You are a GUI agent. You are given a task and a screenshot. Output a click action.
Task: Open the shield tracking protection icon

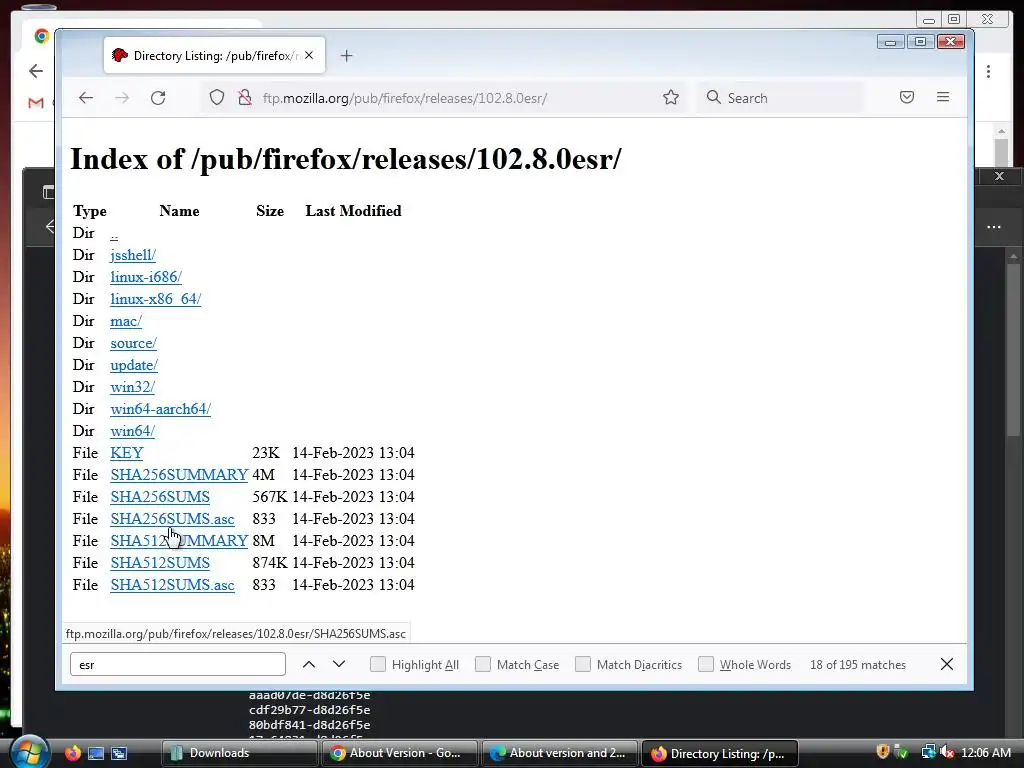(217, 98)
